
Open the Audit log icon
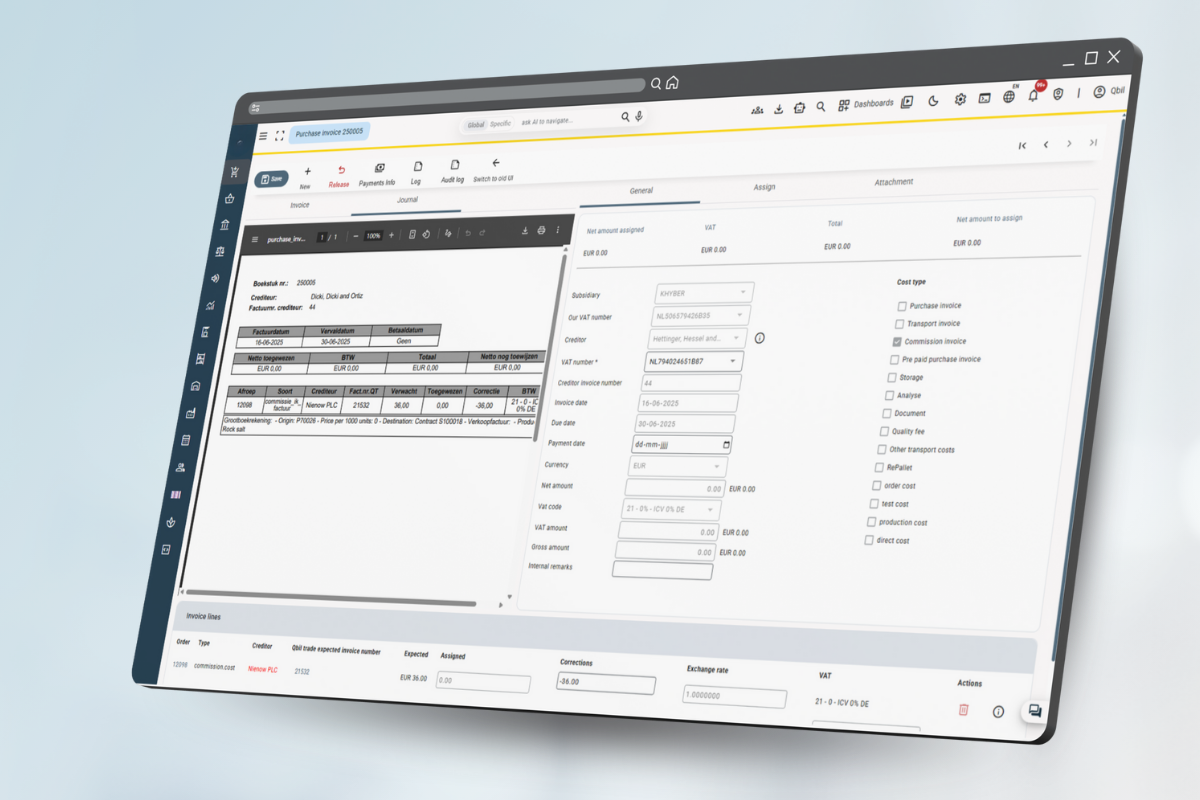[454, 165]
